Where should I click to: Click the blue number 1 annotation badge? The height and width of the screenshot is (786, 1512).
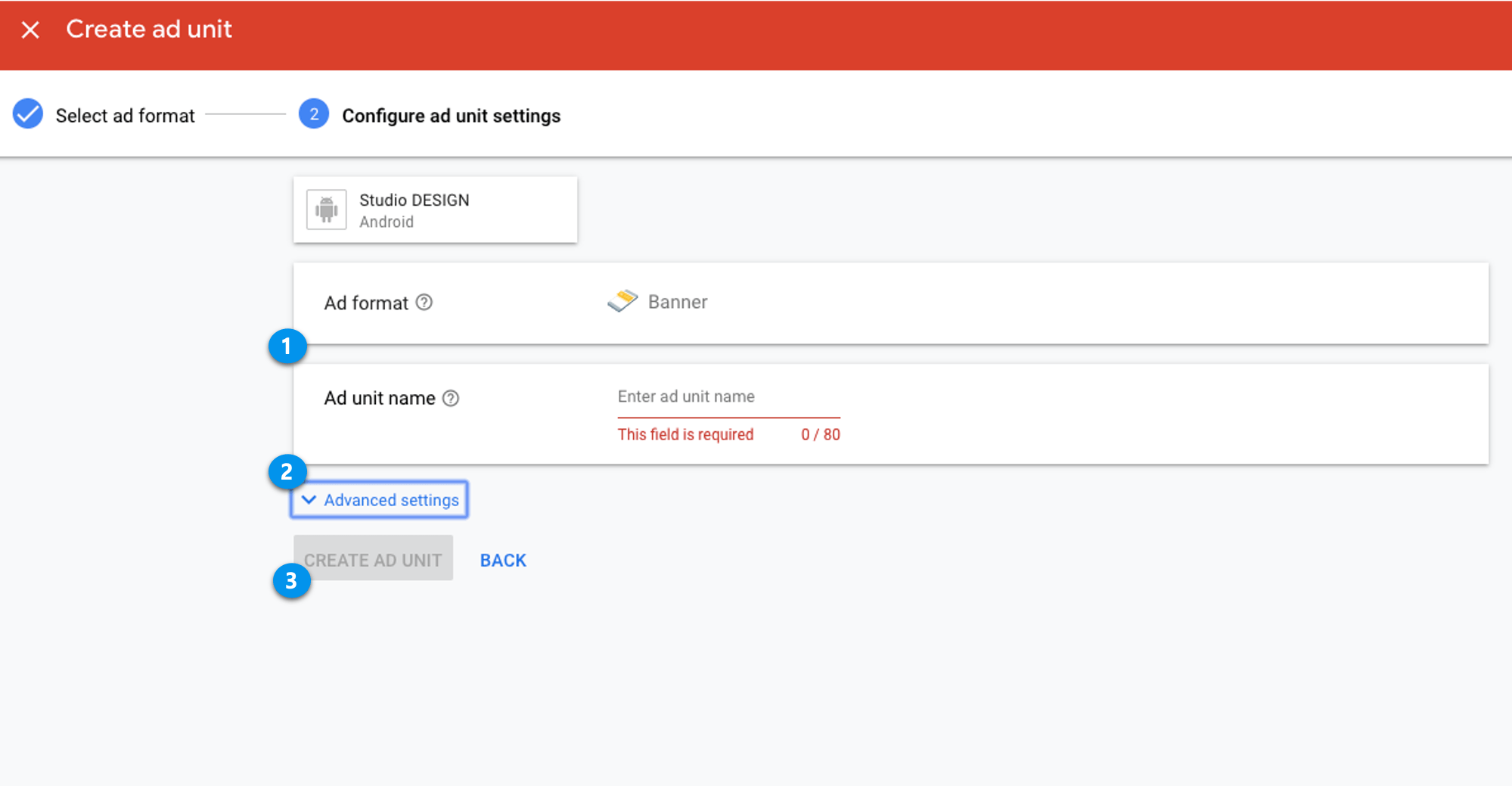(x=287, y=346)
